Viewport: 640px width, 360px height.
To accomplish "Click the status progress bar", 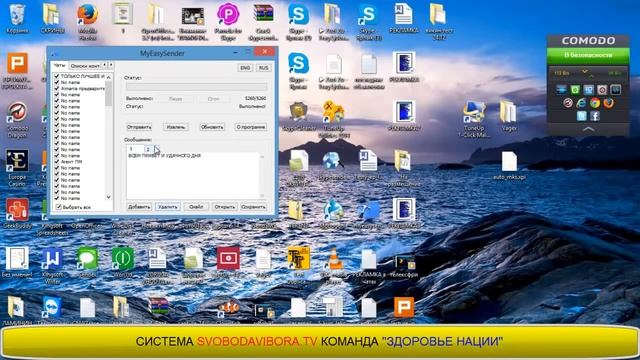I will click(x=196, y=87).
